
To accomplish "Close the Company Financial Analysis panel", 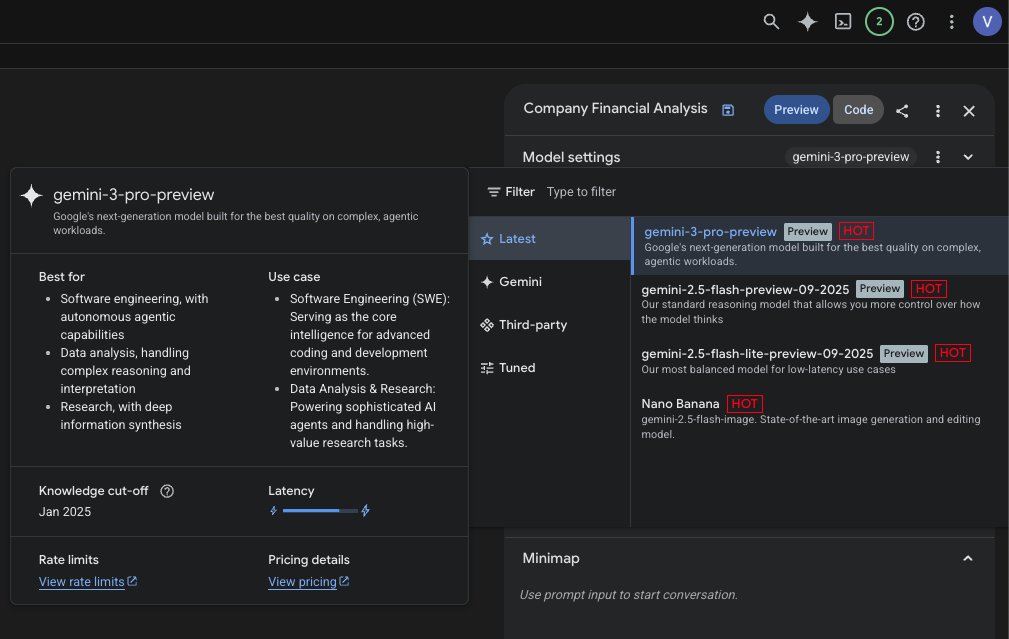I will [968, 111].
